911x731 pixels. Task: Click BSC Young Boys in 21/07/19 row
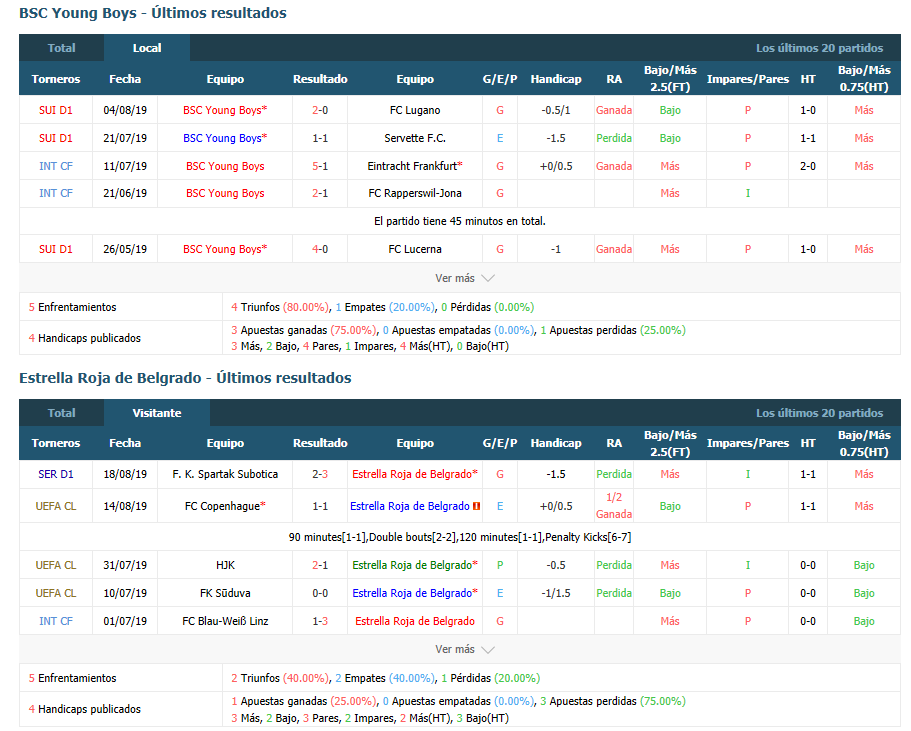click(225, 138)
